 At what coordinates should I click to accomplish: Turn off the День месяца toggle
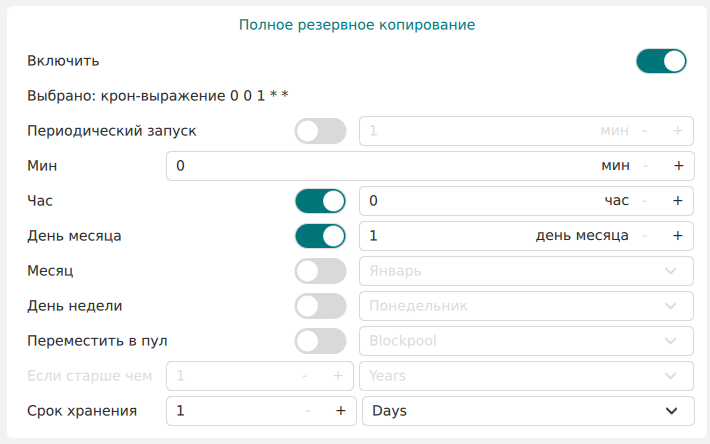[x=320, y=236]
